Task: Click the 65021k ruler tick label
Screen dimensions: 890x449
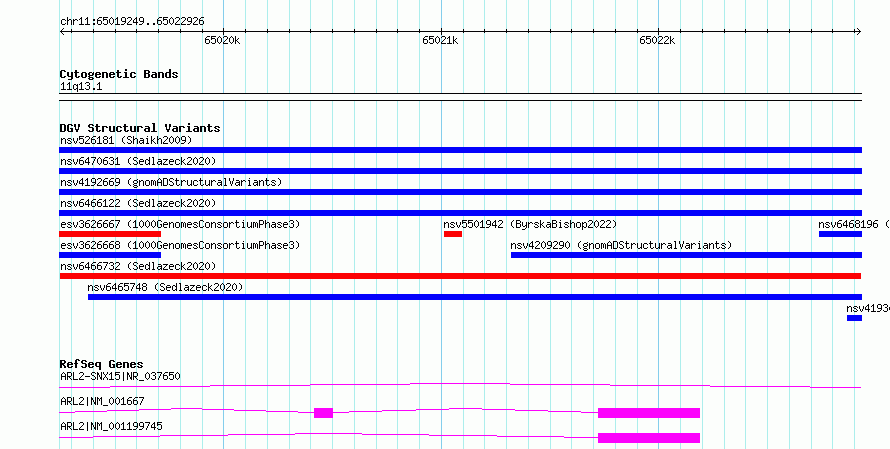Action: point(440,40)
